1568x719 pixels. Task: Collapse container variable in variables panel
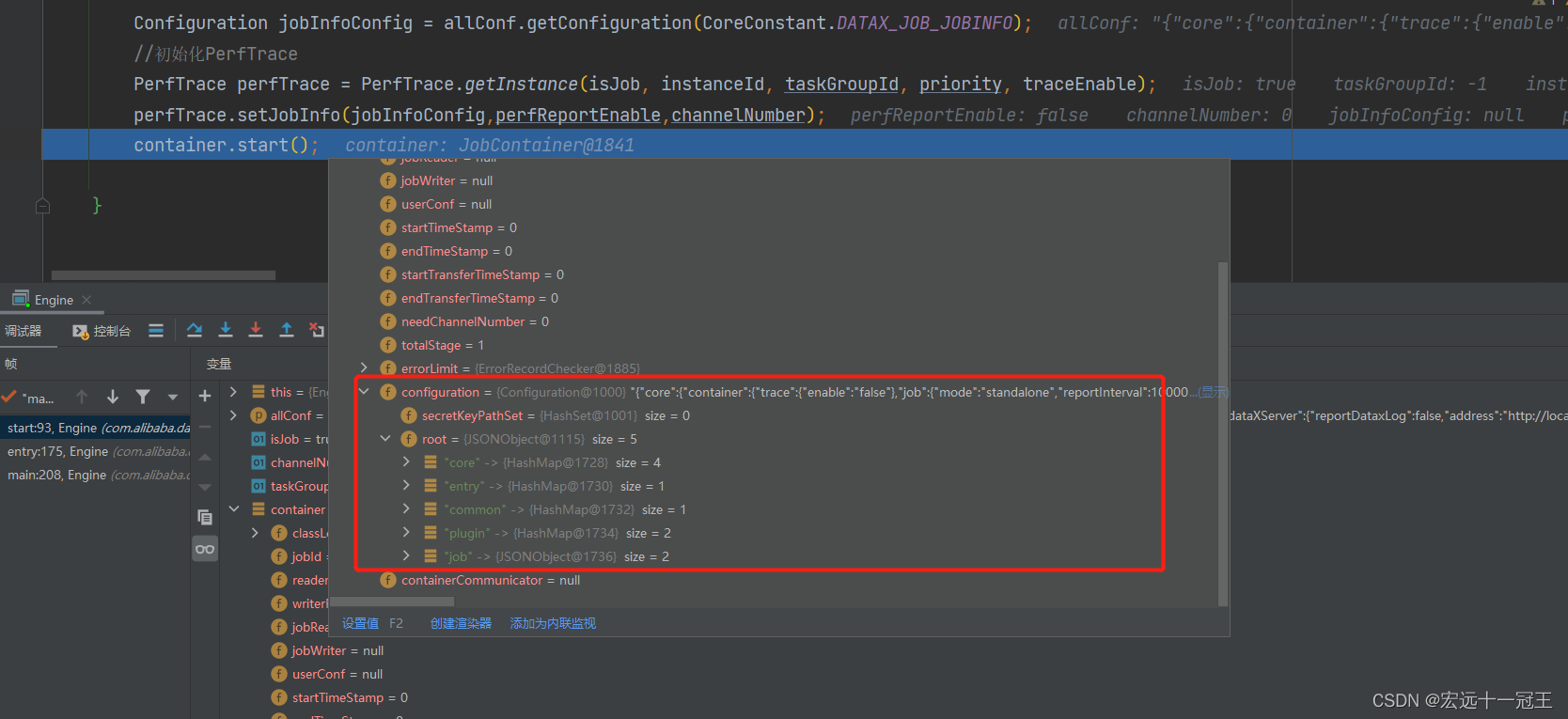coord(234,509)
